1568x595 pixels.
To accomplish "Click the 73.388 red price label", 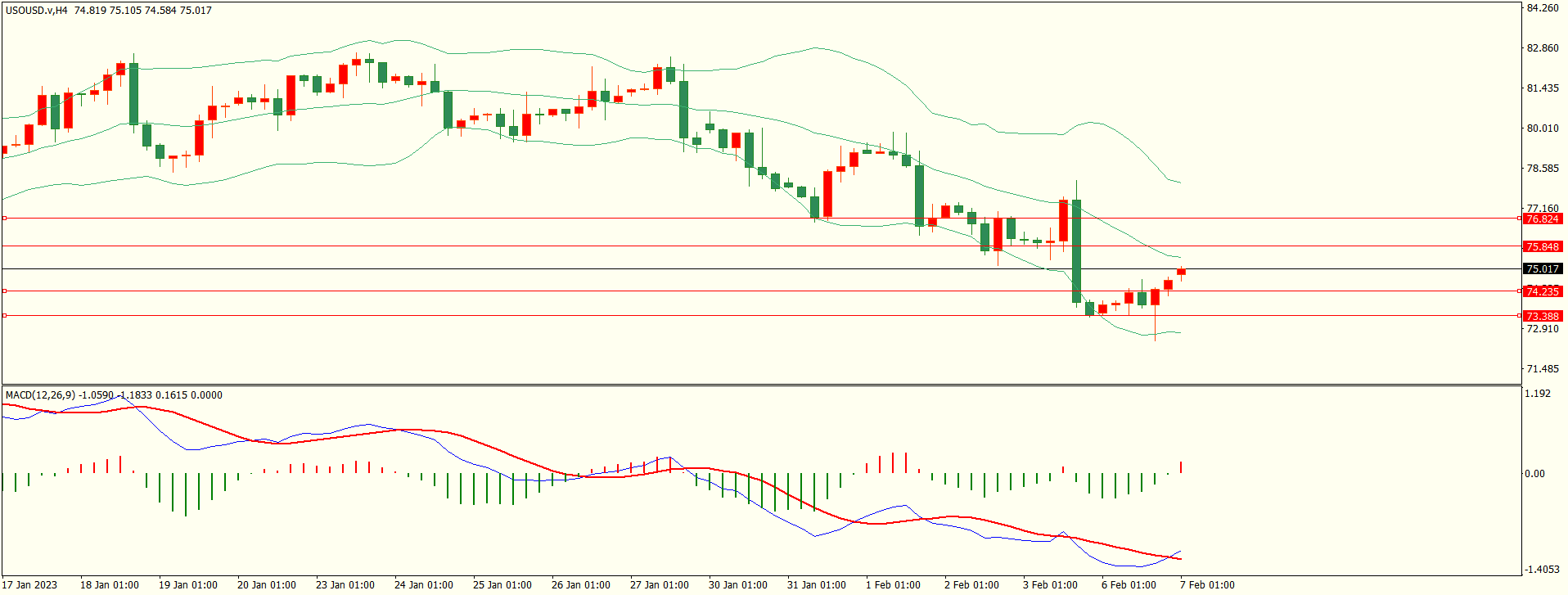I will pyautogui.click(x=1543, y=316).
